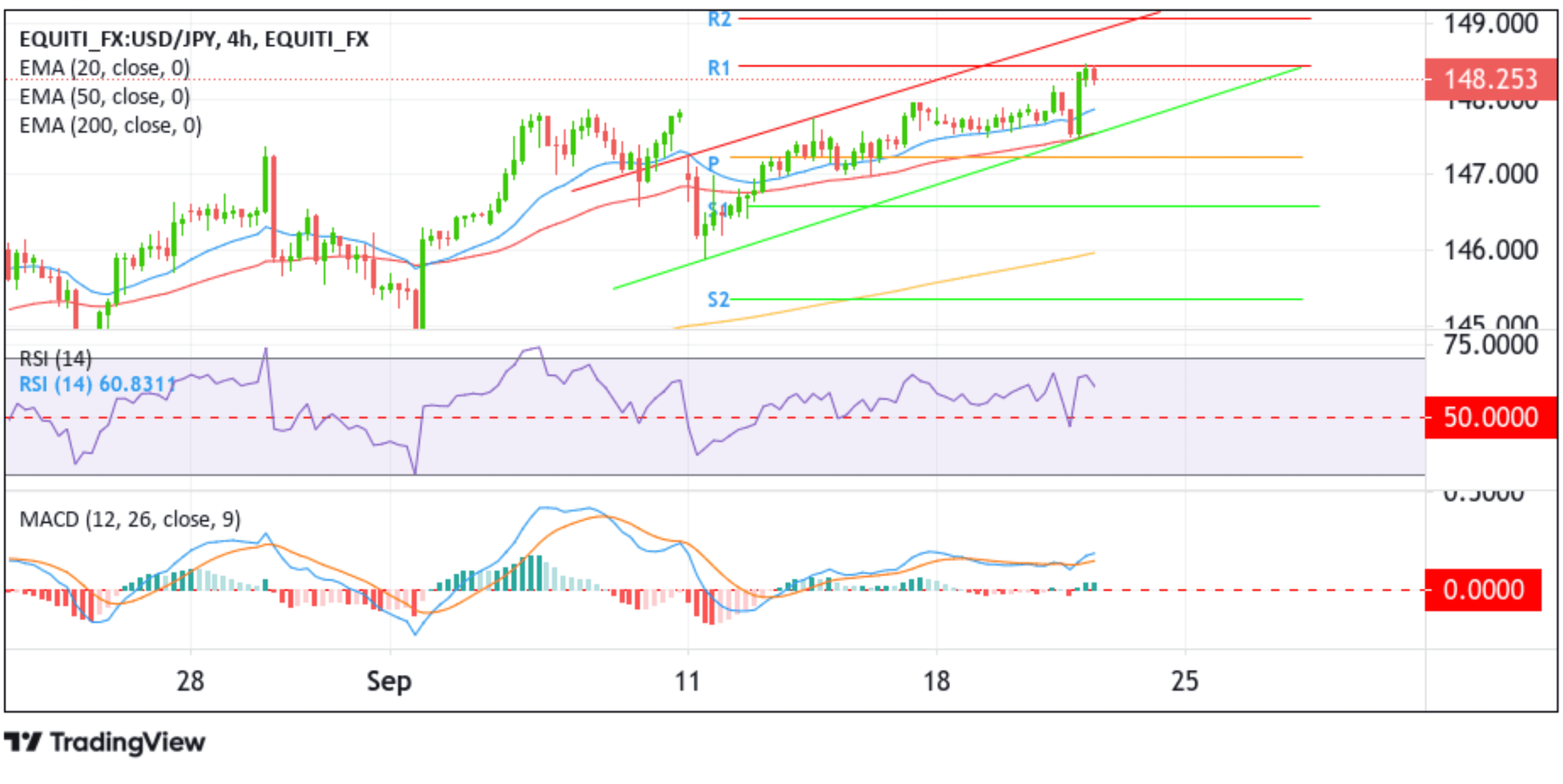Click the 75.0000 RSI axis label

pyautogui.click(x=1490, y=345)
